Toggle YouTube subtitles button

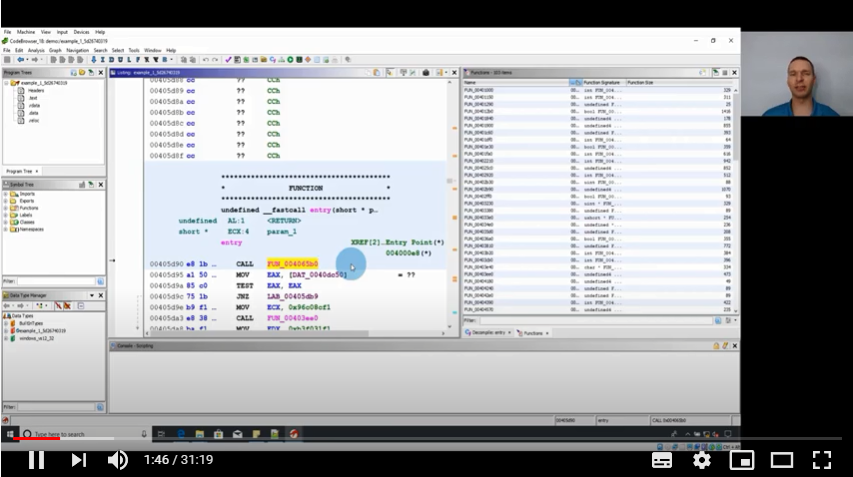[662, 460]
